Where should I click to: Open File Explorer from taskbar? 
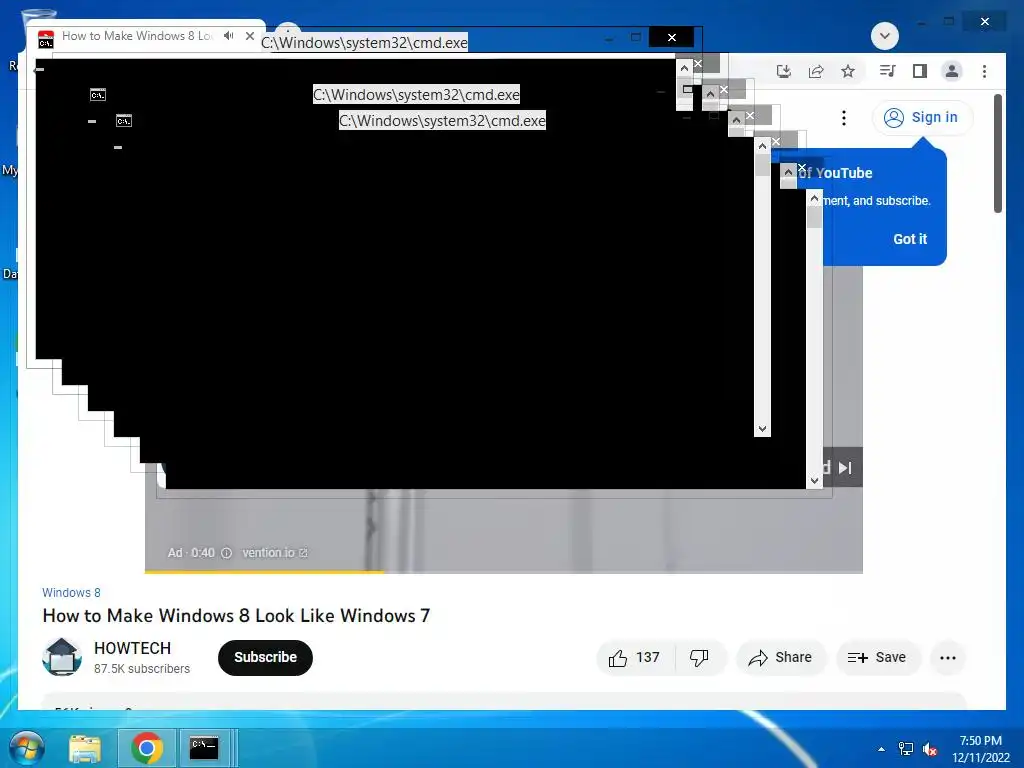click(85, 748)
